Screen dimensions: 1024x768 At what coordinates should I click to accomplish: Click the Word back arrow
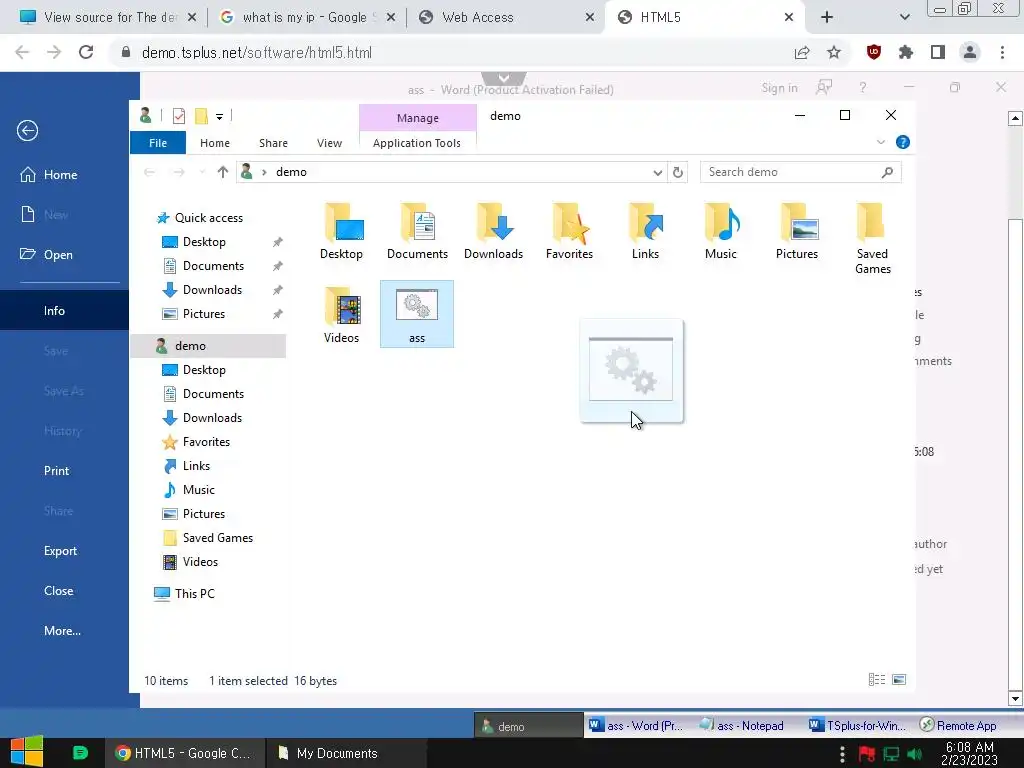[27, 131]
